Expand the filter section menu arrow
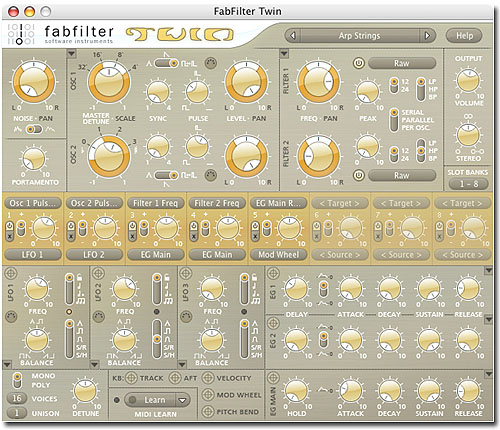This screenshot has height=430, width=500. click(x=284, y=54)
